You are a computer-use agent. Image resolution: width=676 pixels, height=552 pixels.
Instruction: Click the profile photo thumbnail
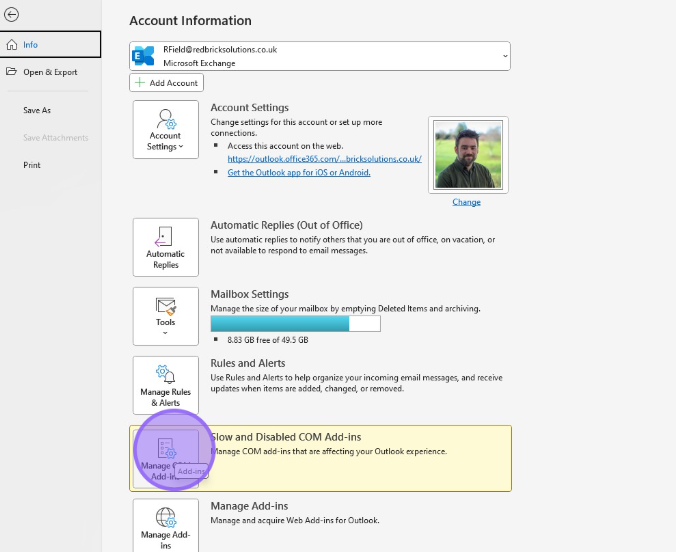click(467, 153)
